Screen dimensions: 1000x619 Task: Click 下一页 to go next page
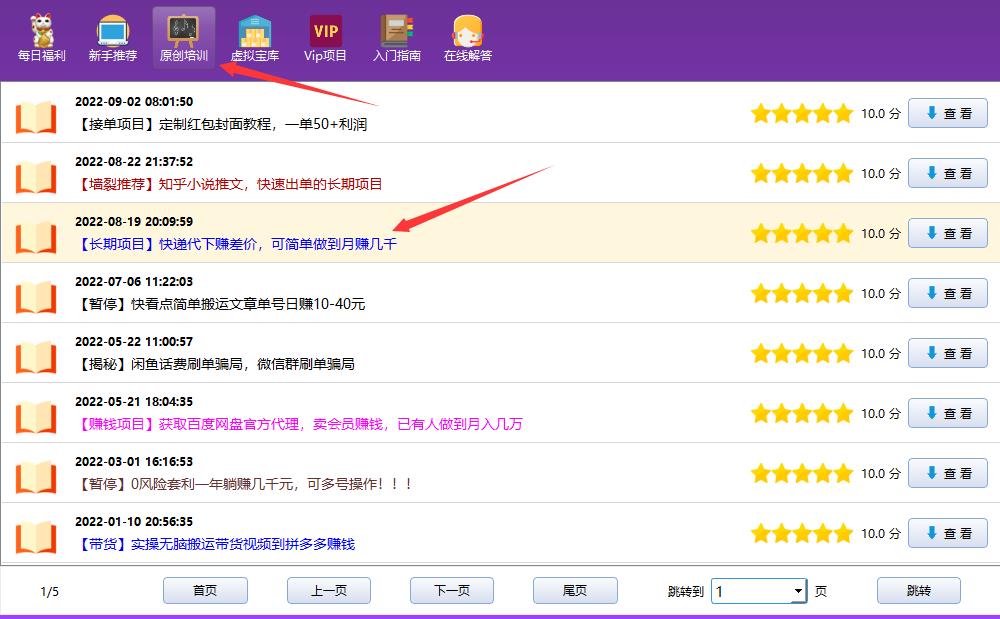point(451,591)
